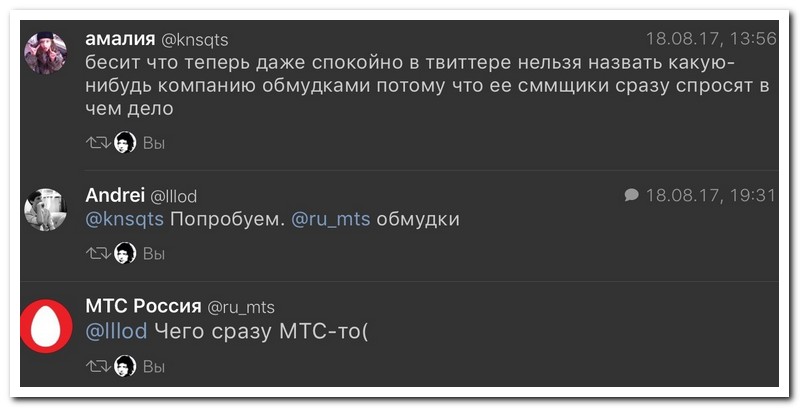
Task: Open the Andrei display name
Action: point(115,195)
